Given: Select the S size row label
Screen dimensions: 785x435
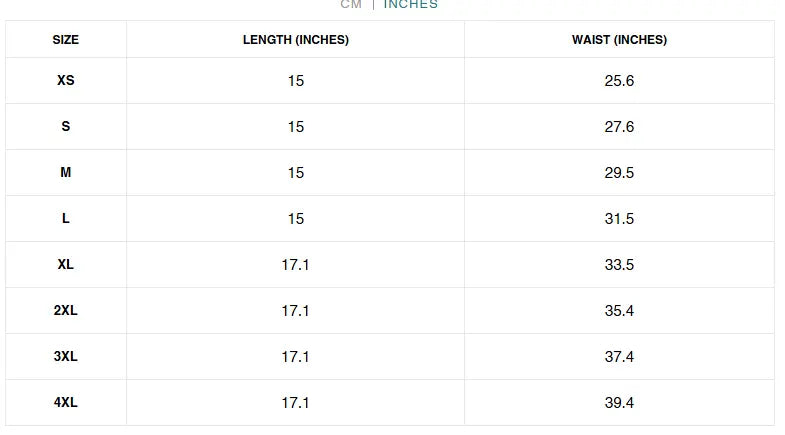Looking at the screenshot, I should click(66, 126).
